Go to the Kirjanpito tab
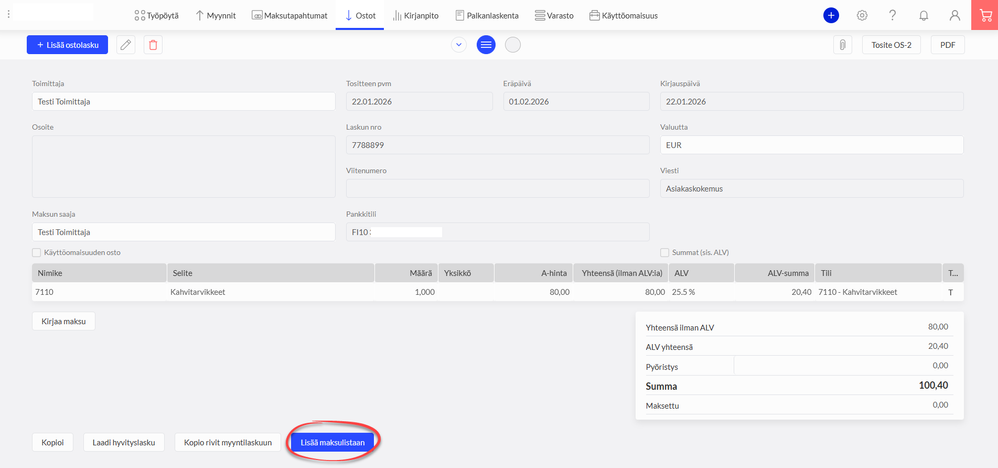Viewport: 998px width, 468px height. (x=416, y=15)
